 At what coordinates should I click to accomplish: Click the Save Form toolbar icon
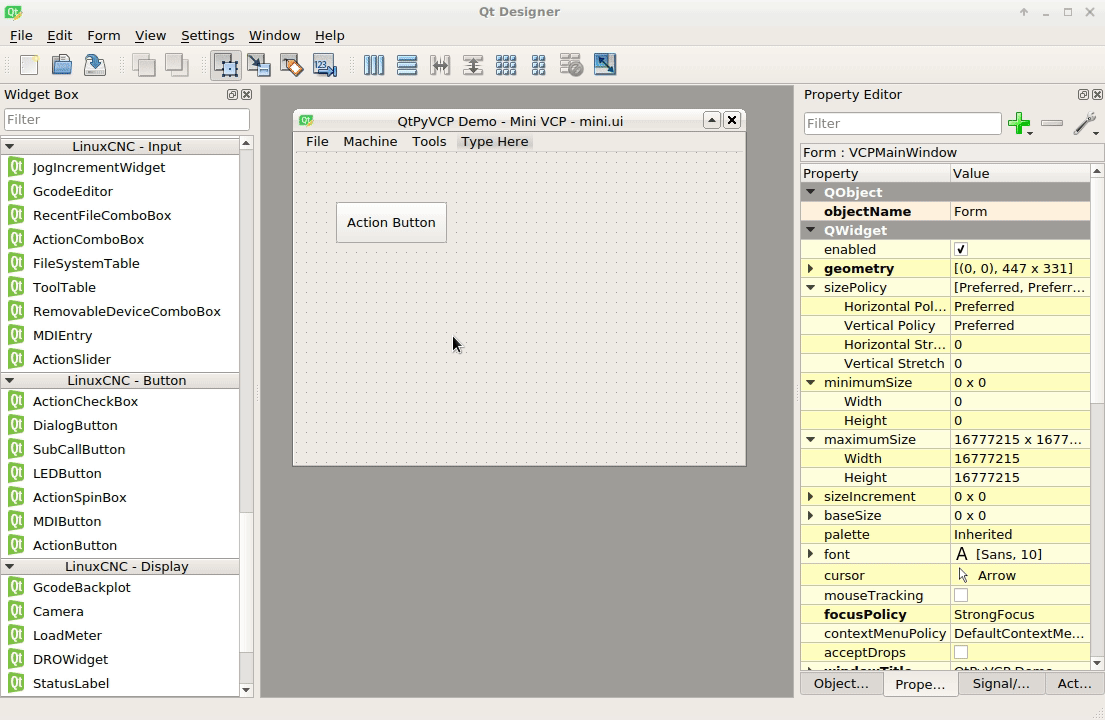(x=94, y=66)
